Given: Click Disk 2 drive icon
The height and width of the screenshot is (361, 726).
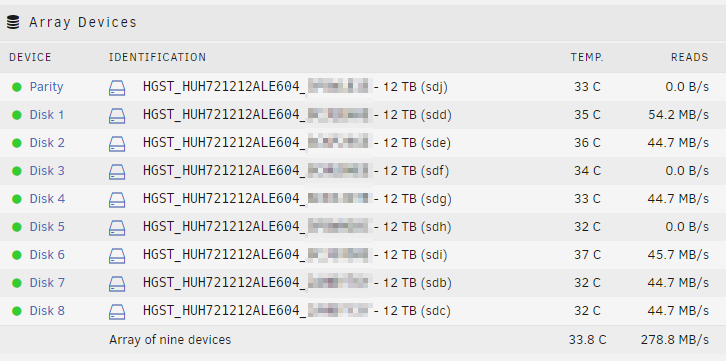Looking at the screenshot, I should [x=117, y=144].
